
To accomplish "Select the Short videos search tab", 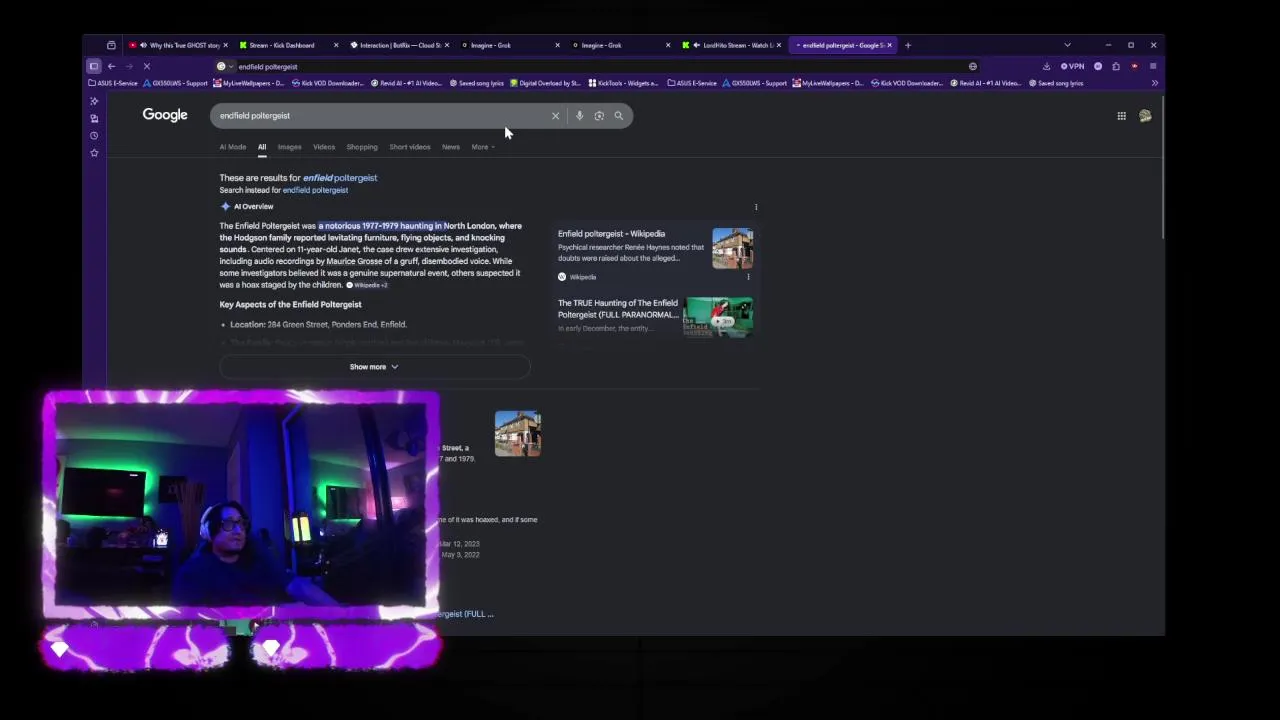I will coord(410,147).
